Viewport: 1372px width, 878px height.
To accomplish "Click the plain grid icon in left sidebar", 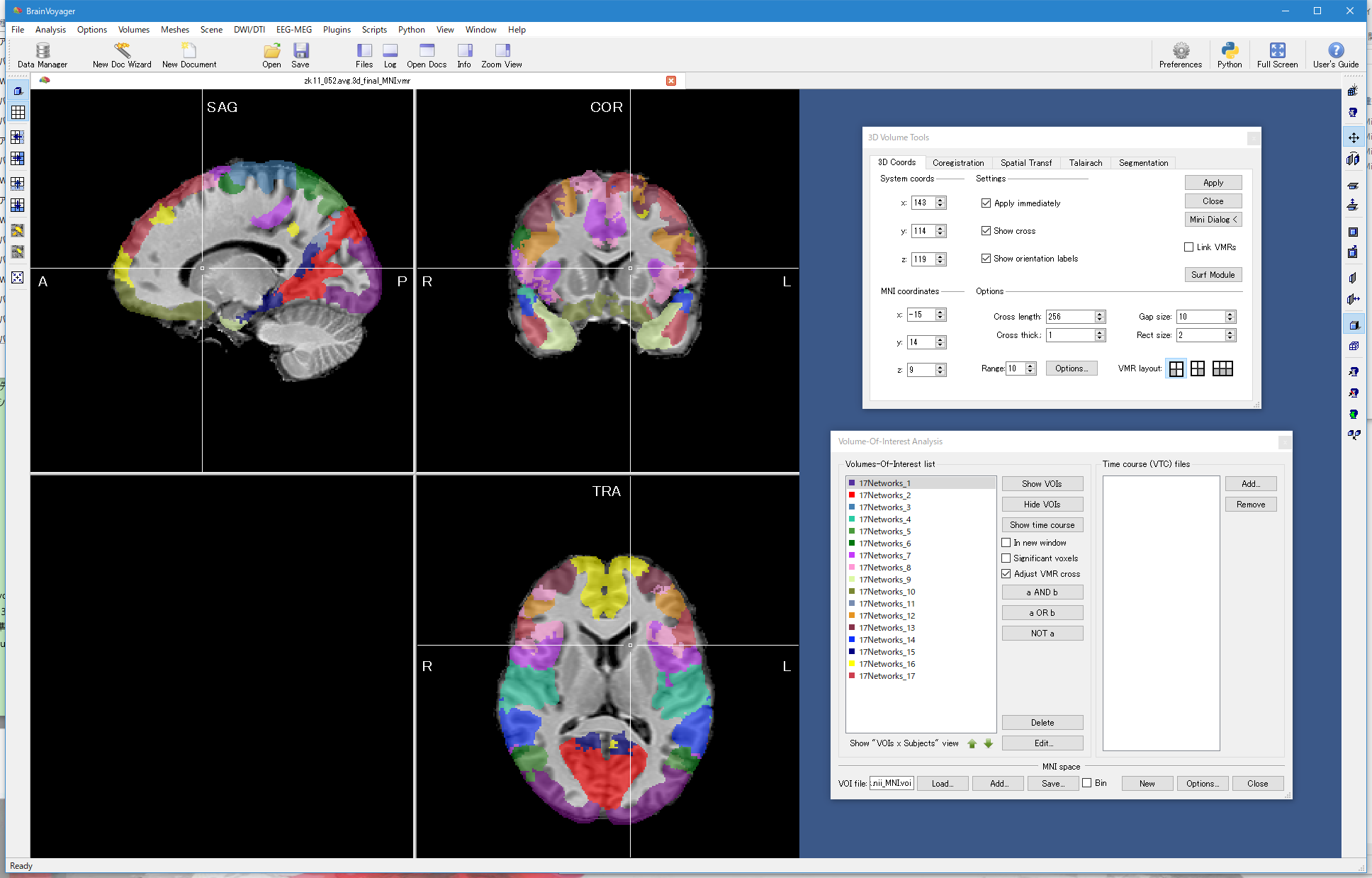I will (18, 113).
